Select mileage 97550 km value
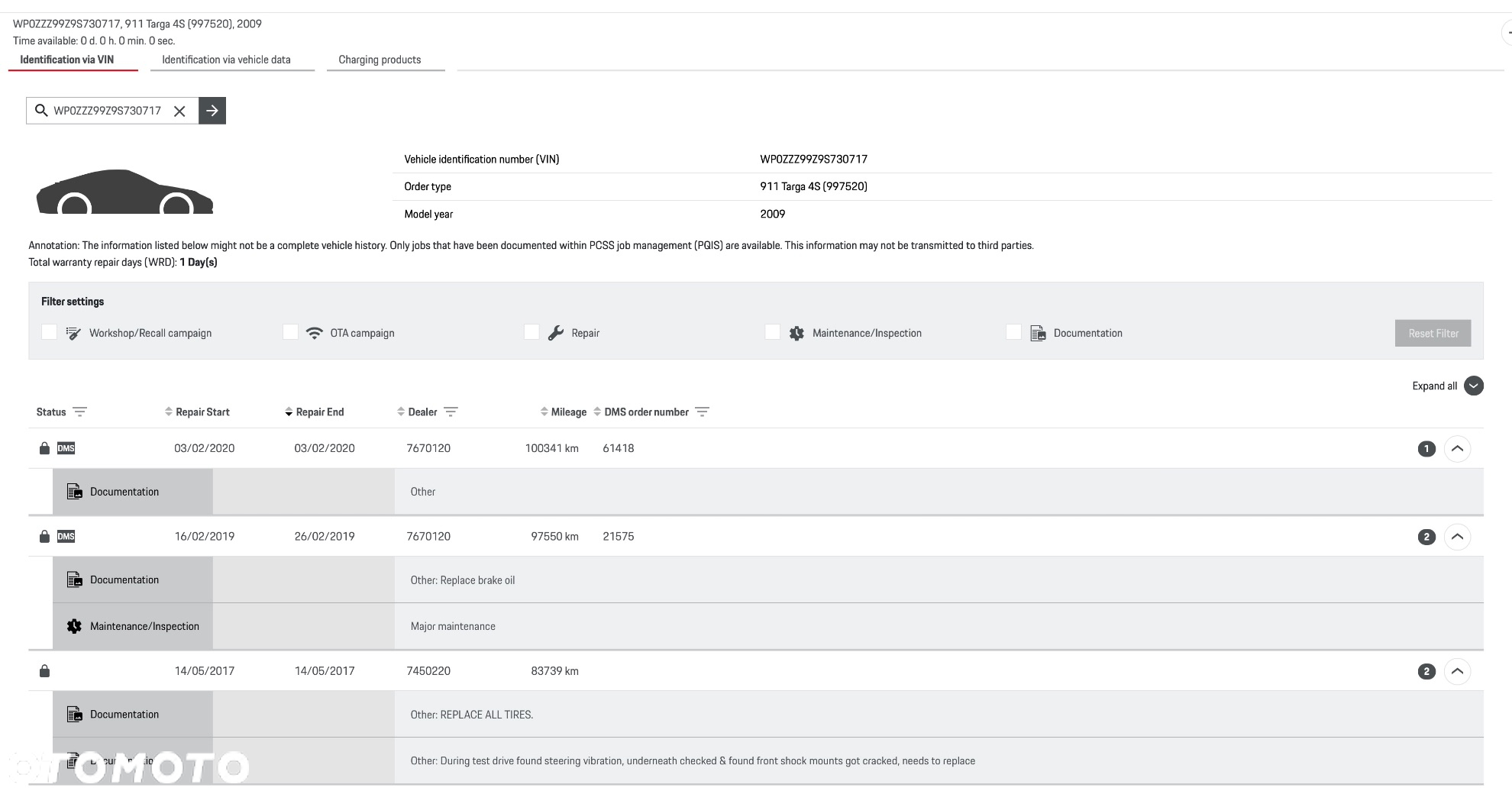Screen dimensions: 1512x791 [x=554, y=537]
